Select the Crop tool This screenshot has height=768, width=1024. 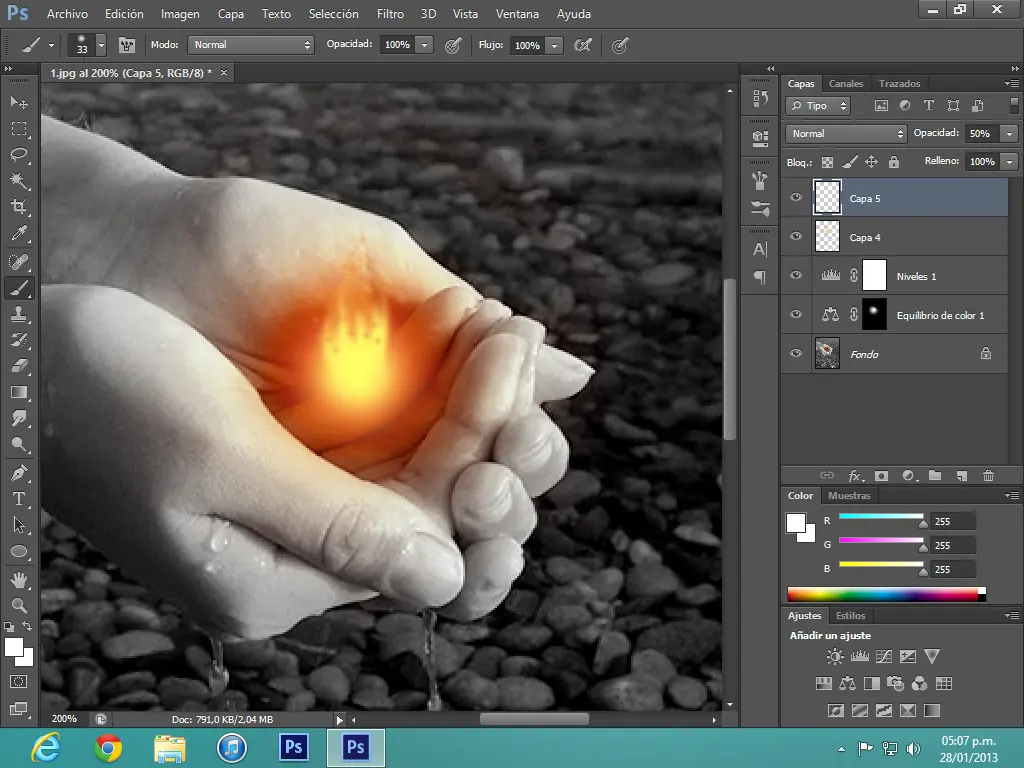tap(19, 207)
